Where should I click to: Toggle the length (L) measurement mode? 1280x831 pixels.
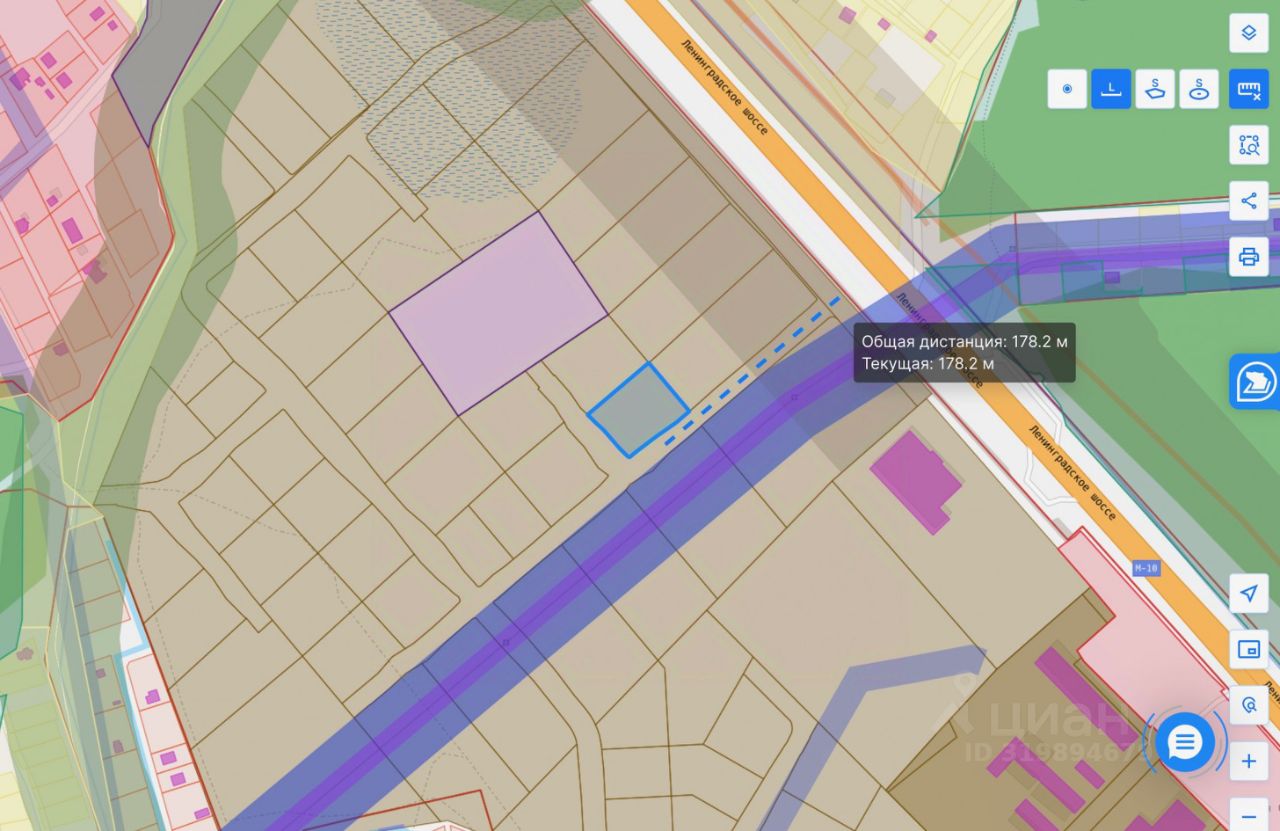(1111, 89)
